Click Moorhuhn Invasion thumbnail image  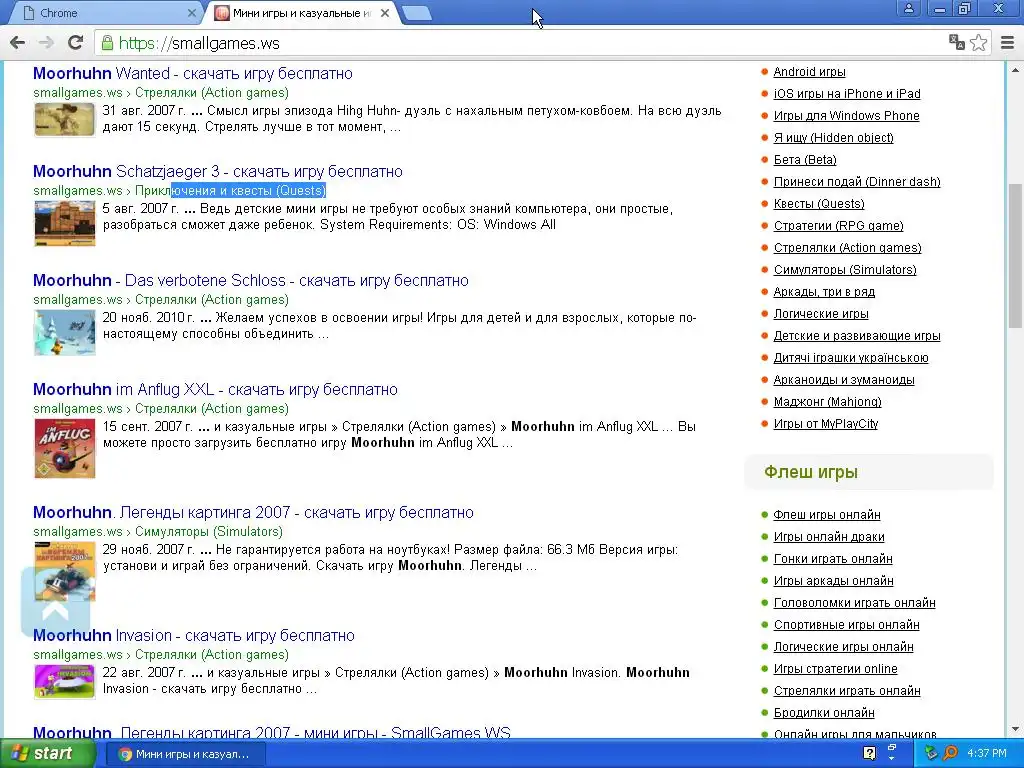point(65,681)
